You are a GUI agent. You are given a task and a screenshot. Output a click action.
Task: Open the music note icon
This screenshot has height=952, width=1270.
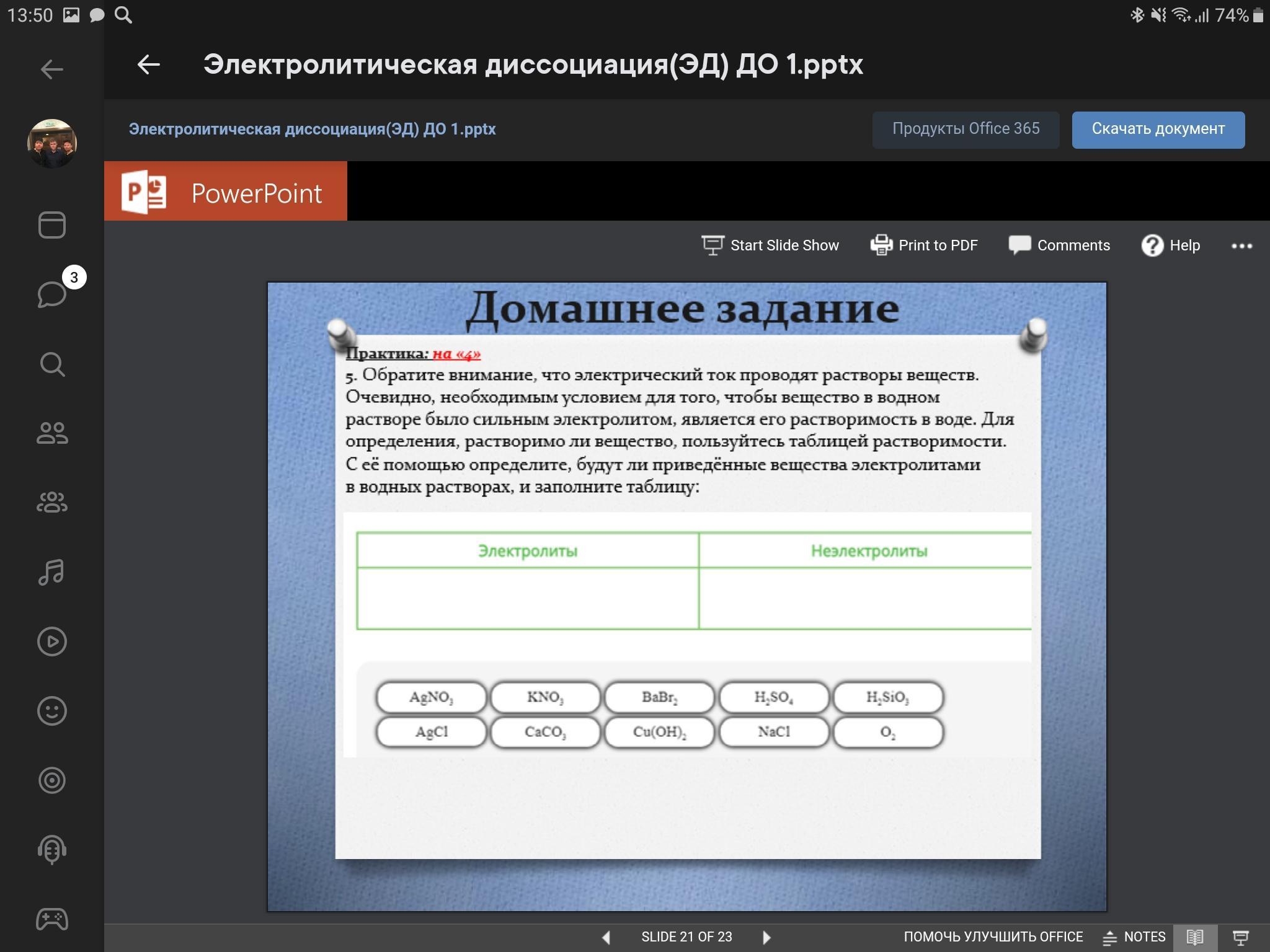(52, 572)
